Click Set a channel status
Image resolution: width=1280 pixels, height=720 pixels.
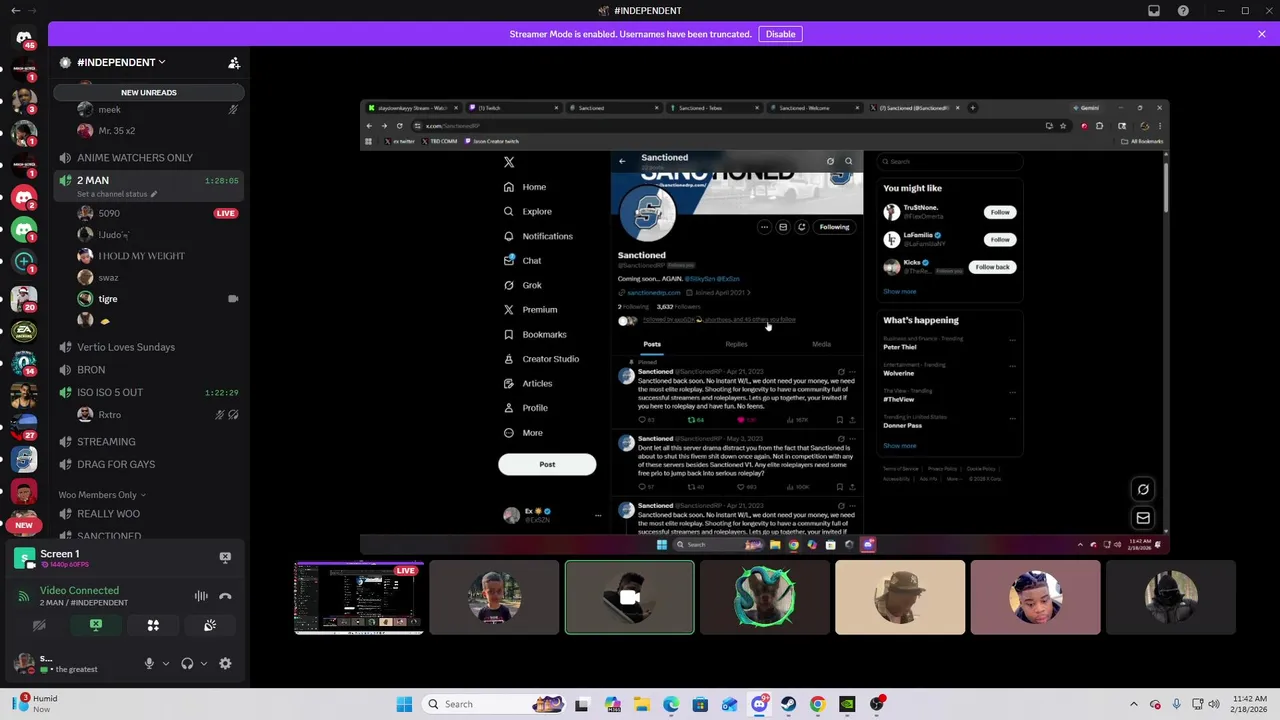(116, 194)
